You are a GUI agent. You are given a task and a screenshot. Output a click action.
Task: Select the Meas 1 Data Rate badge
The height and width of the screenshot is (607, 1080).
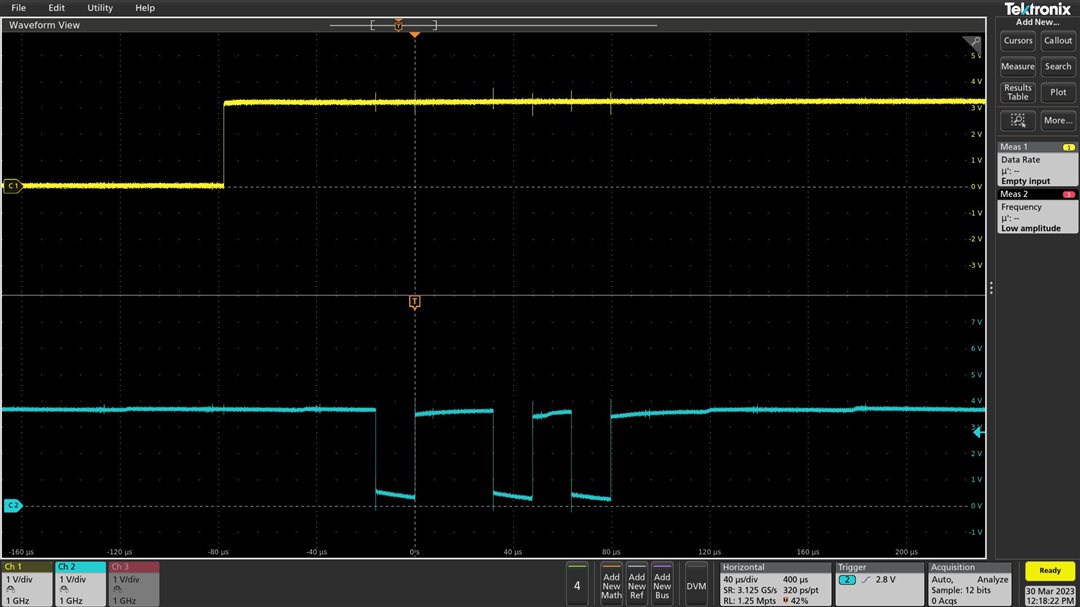[1037, 164]
